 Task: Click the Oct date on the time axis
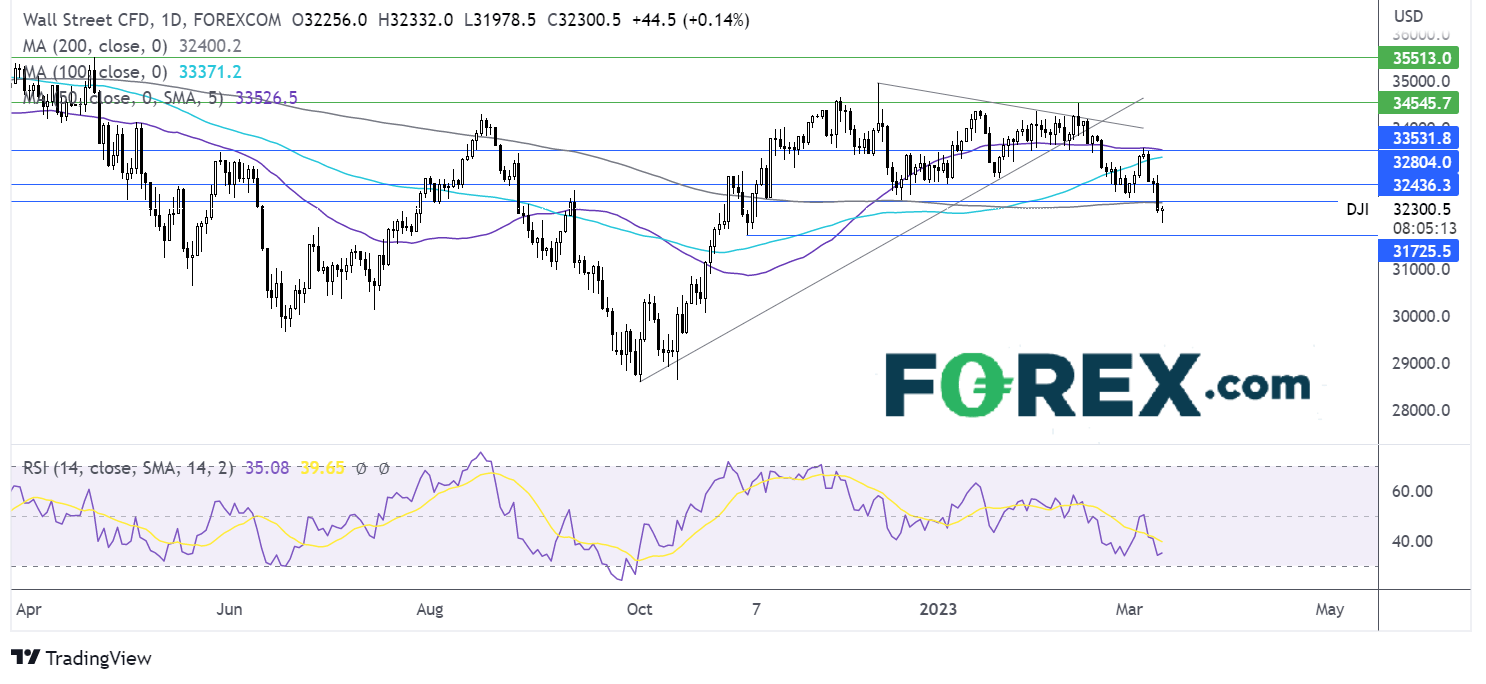click(638, 609)
